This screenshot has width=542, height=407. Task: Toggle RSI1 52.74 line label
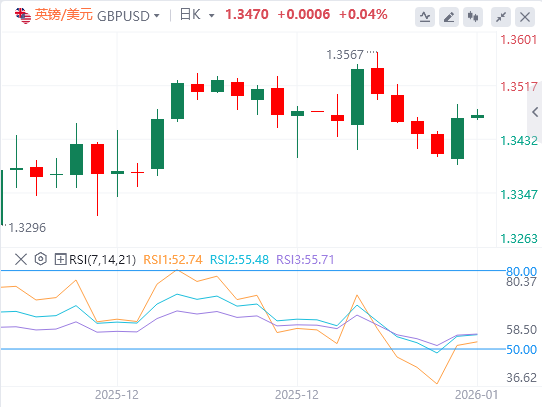point(172,259)
